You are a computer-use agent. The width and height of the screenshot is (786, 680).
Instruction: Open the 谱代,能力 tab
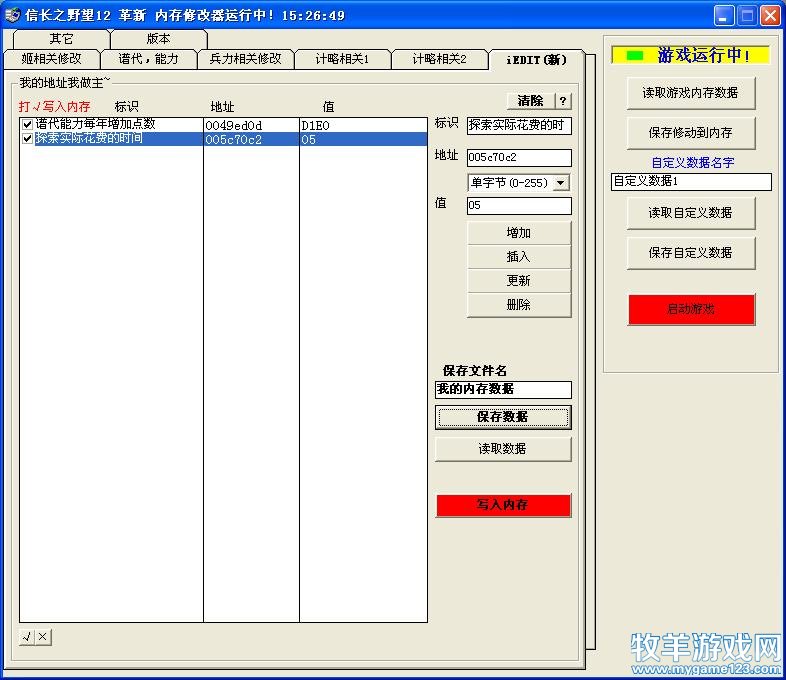(x=149, y=59)
